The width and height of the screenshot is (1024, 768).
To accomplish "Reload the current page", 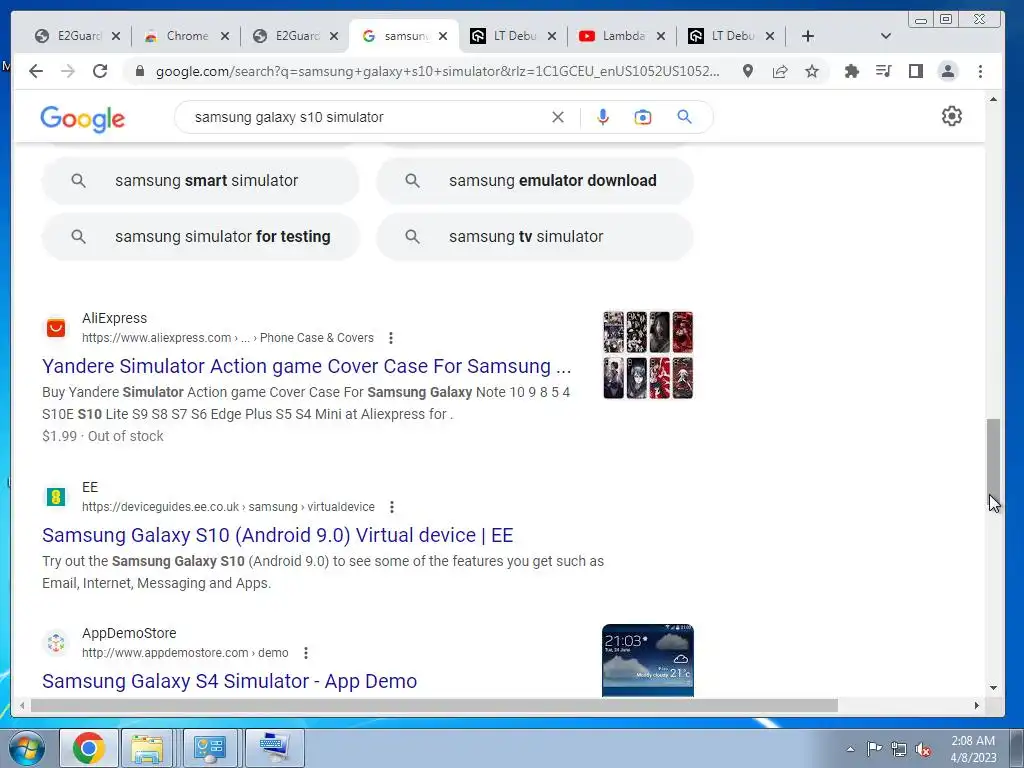I will (100, 71).
